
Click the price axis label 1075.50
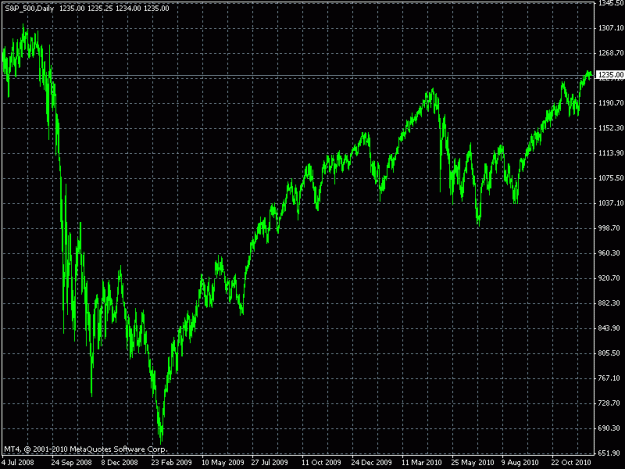(x=611, y=178)
